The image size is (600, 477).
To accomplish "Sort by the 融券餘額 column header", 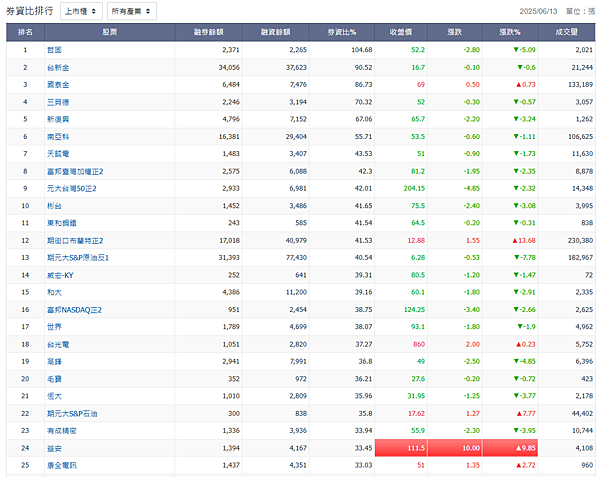I will click(x=208, y=32).
